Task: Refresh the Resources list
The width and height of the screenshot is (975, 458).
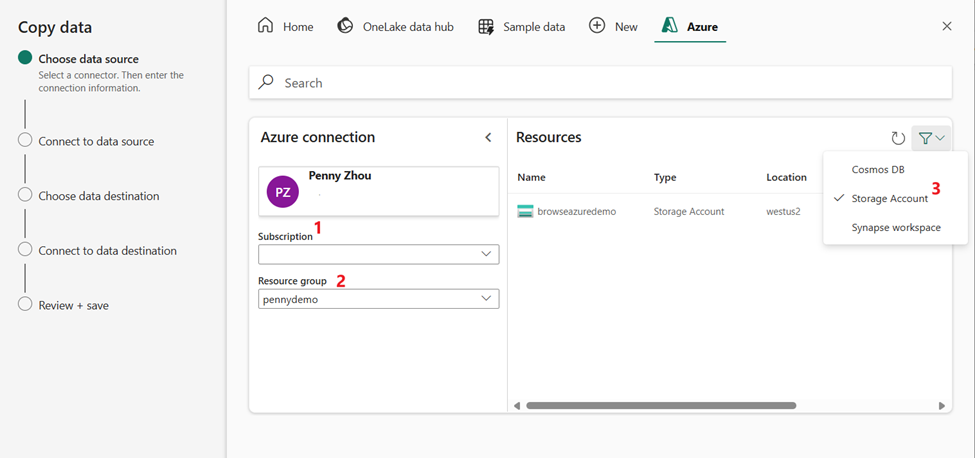Action: click(898, 138)
